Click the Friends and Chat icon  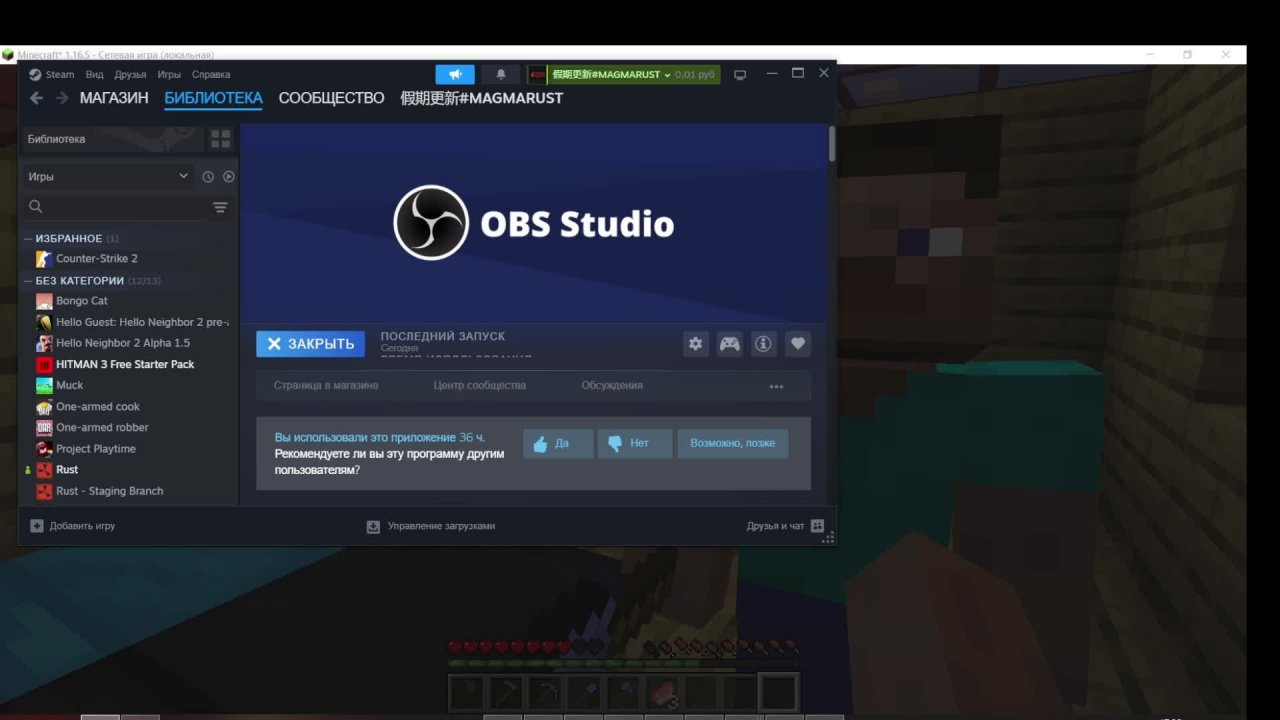(817, 526)
